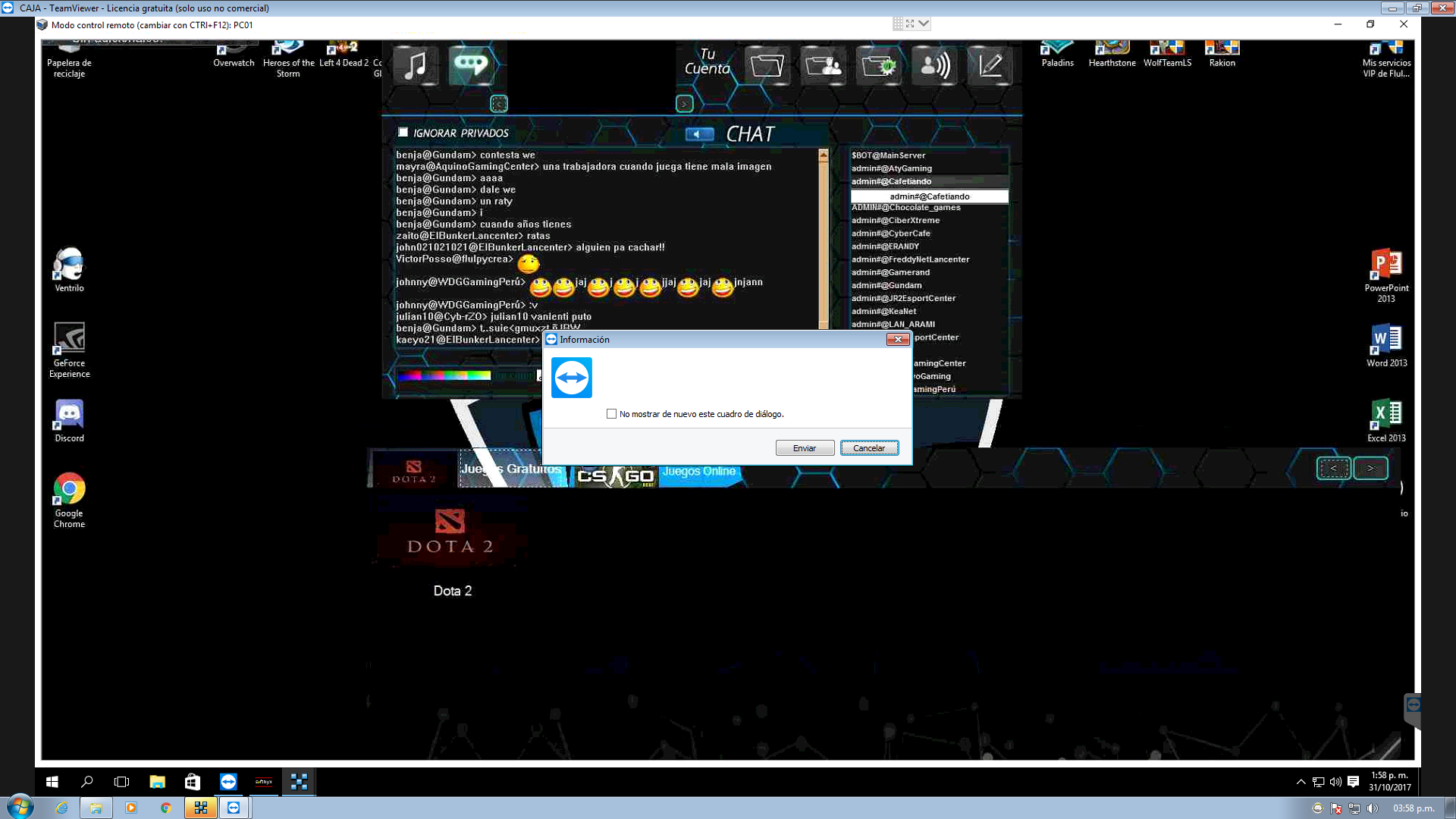Click the Enviar button in Información dialog
The image size is (1456, 819).
805,448
